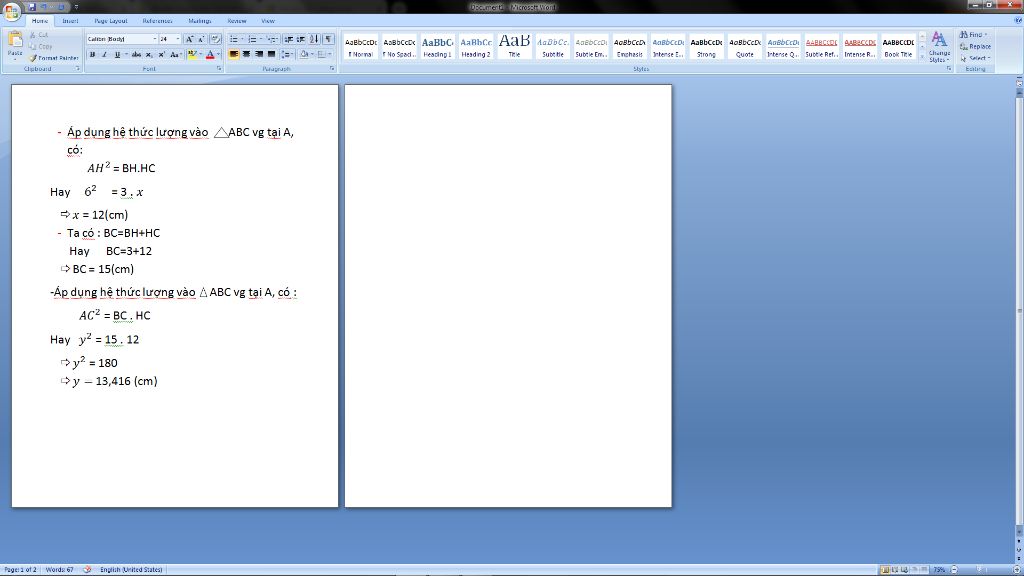Toggle italic formatting

click(104, 55)
